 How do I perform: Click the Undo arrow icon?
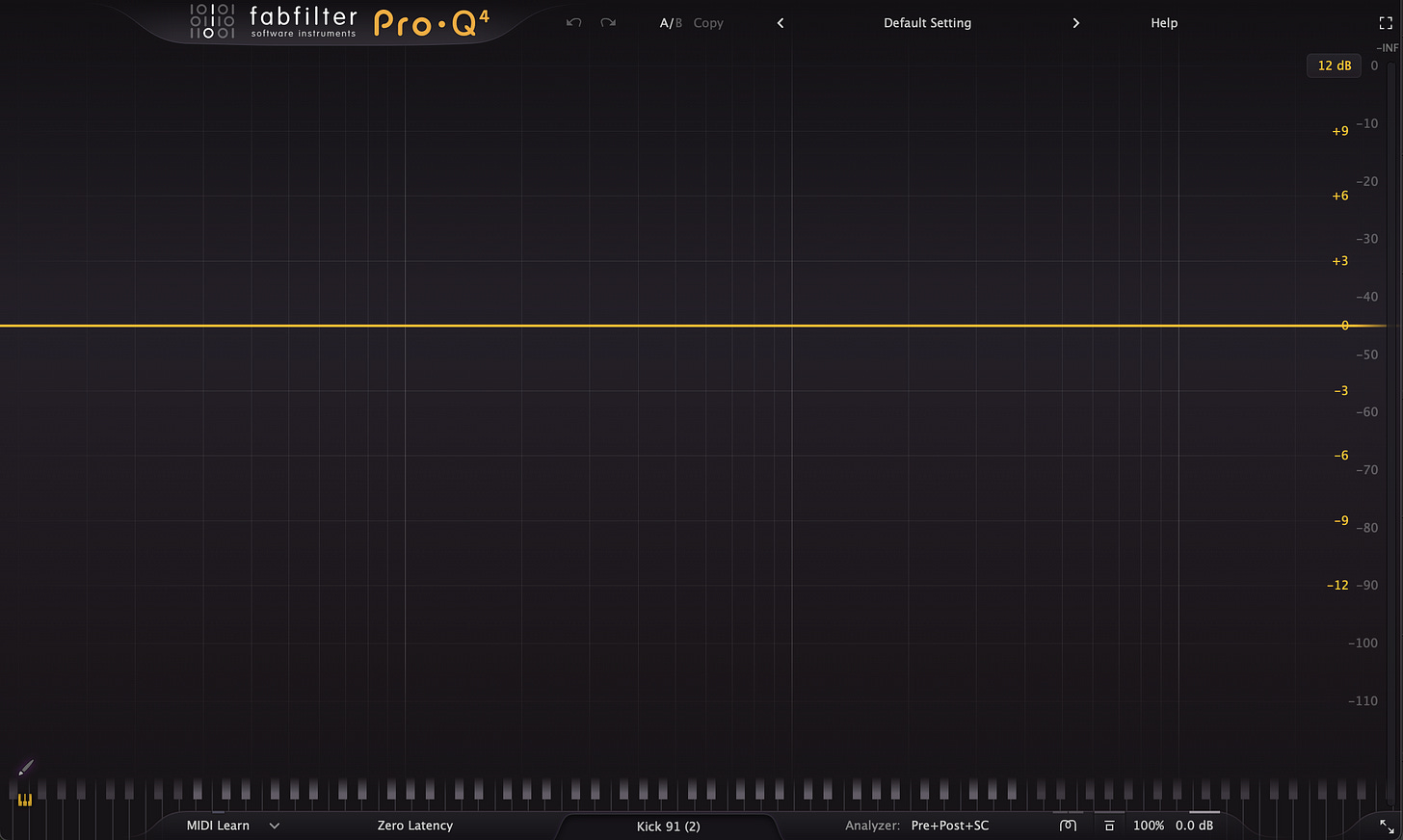573,22
